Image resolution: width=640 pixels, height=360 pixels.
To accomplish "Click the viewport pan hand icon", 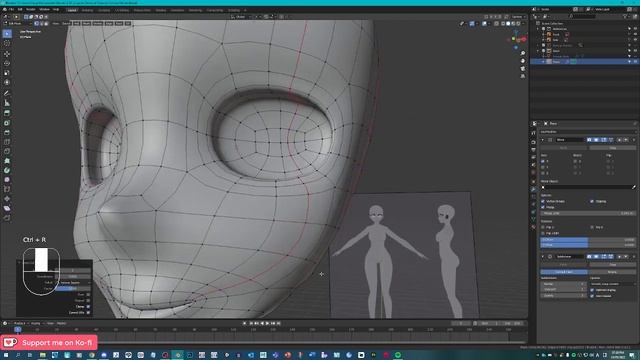I will click(523, 61).
